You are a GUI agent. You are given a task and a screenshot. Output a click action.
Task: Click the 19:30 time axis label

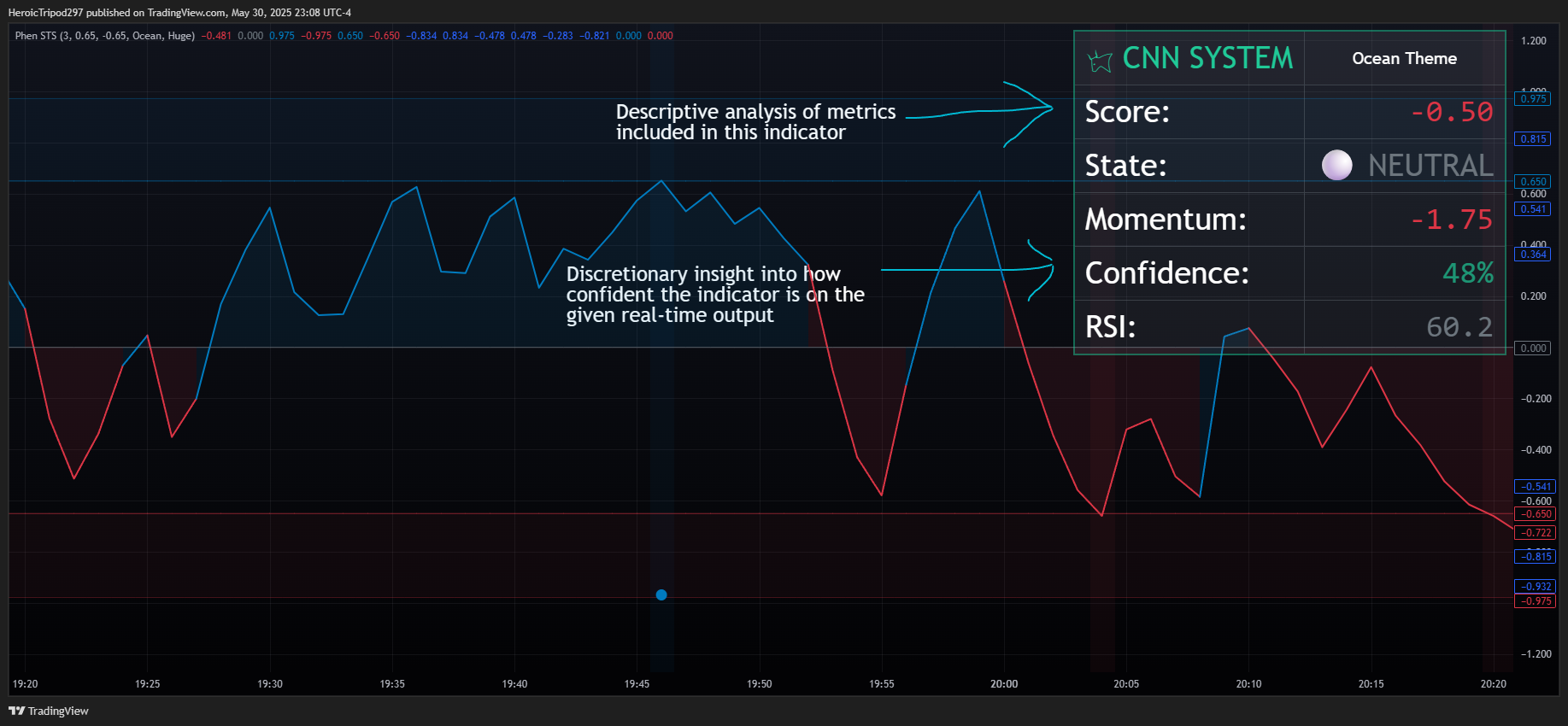pos(270,684)
